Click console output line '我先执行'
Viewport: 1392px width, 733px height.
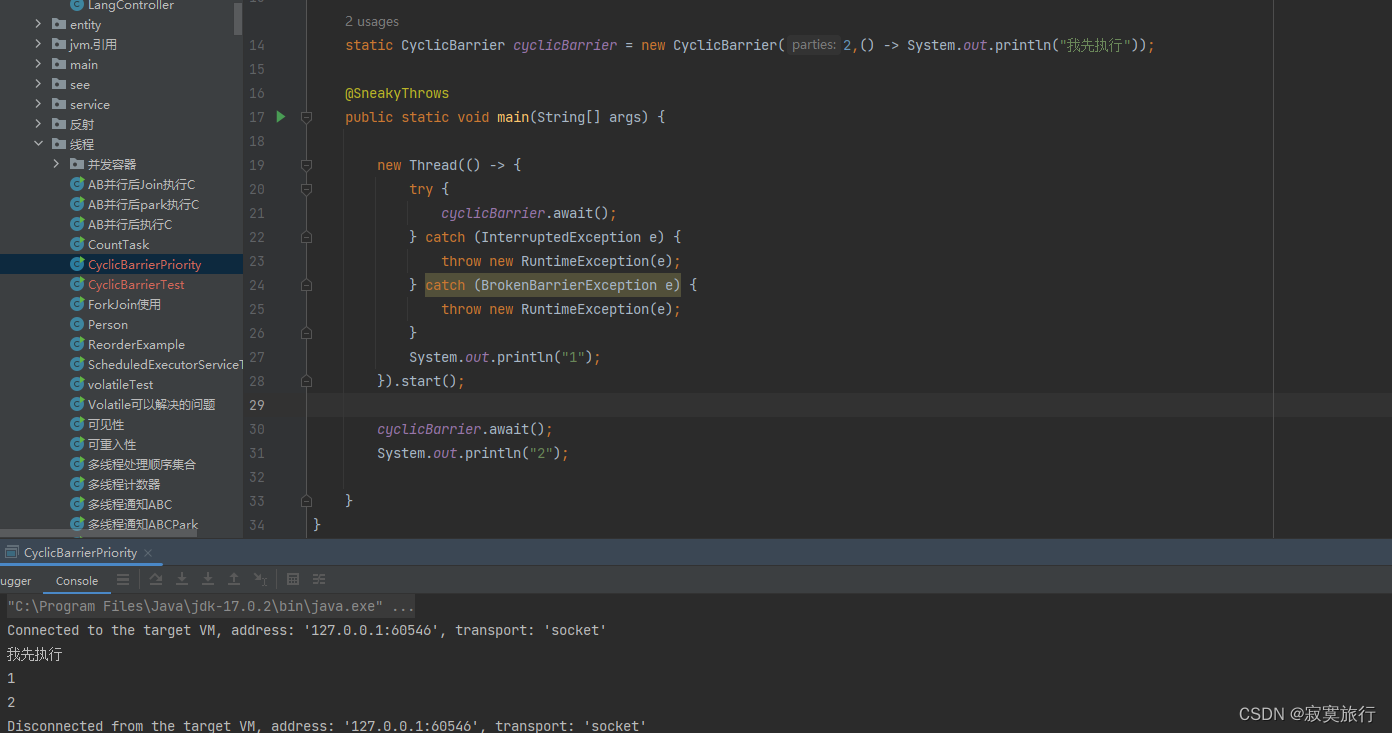(x=35, y=654)
